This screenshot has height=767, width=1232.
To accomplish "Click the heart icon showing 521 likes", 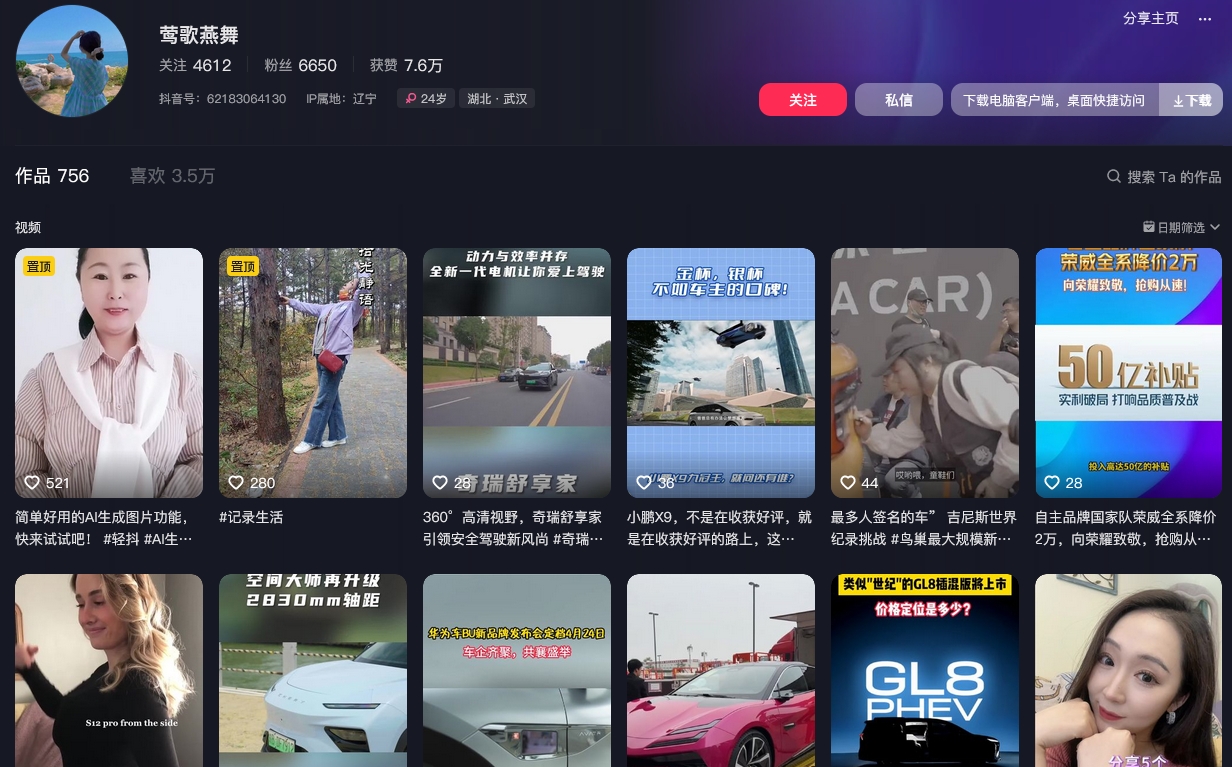I will pyautogui.click(x=32, y=483).
